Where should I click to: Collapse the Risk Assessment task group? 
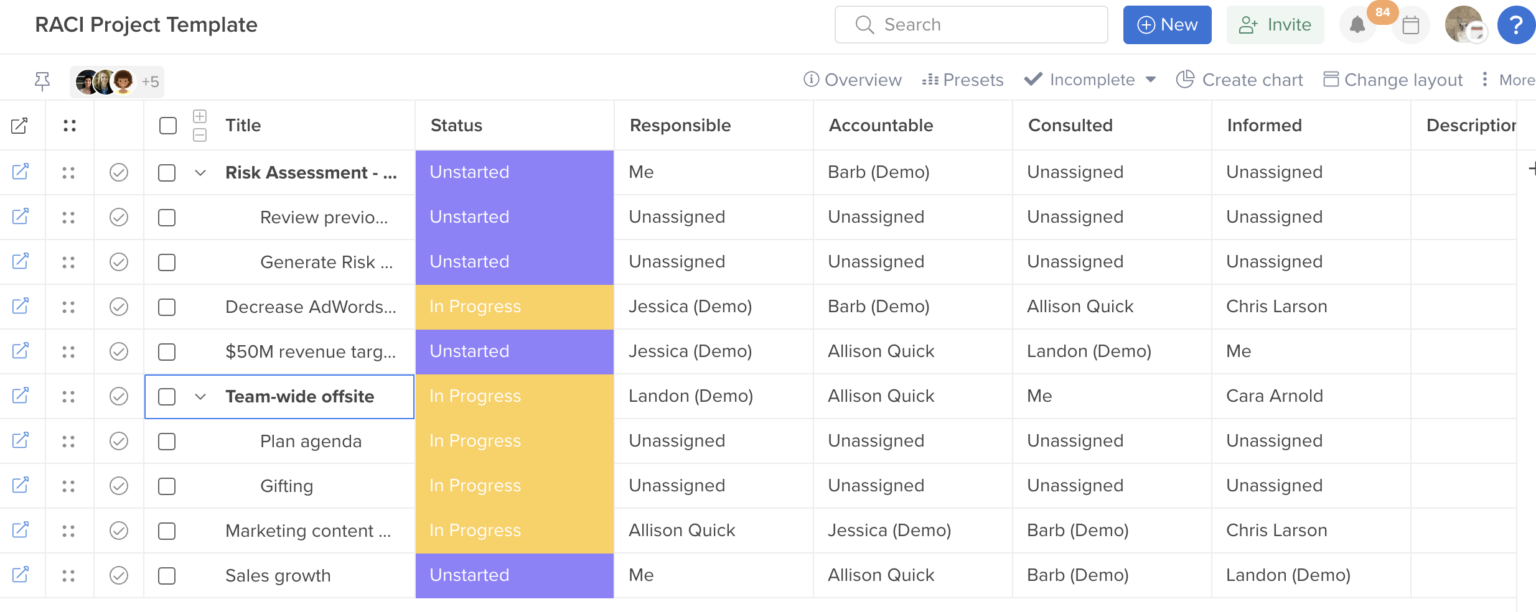point(199,172)
